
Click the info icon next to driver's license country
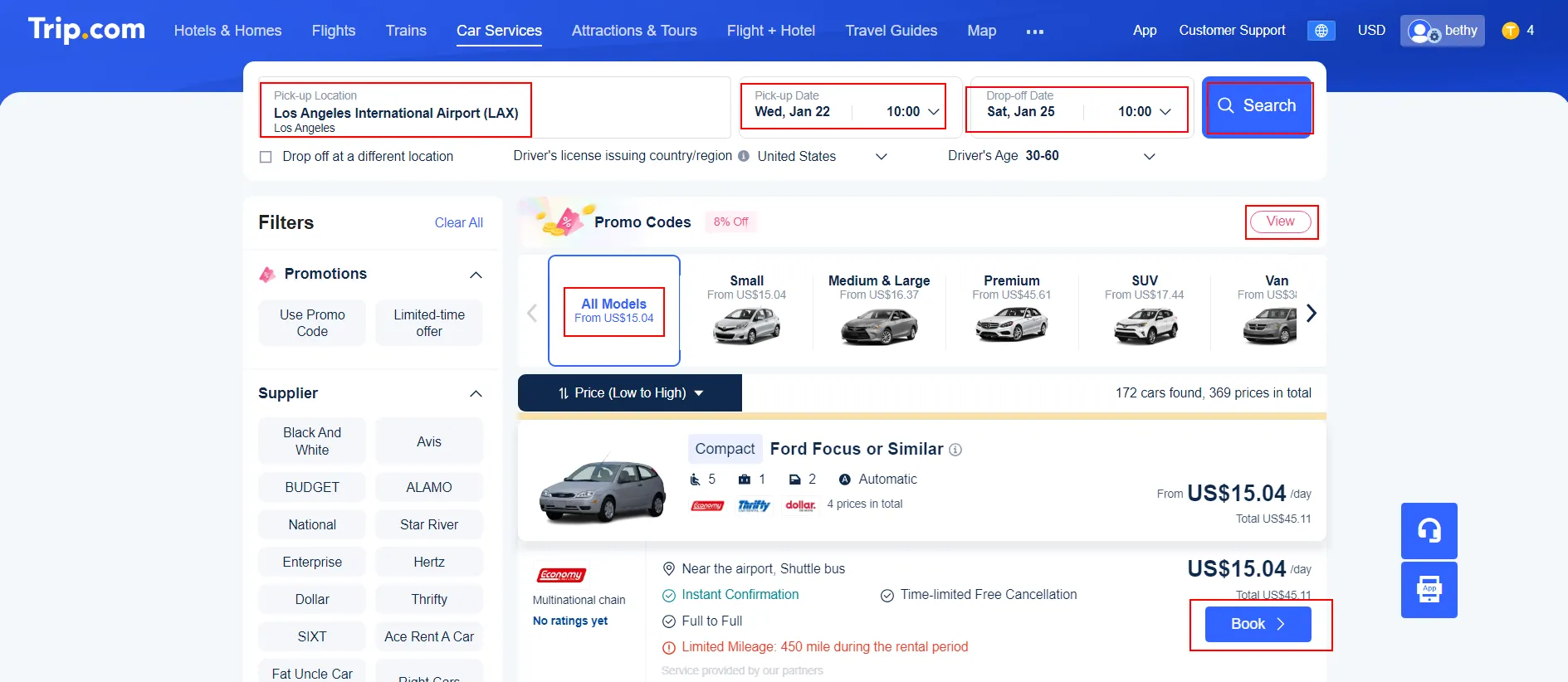coord(743,156)
